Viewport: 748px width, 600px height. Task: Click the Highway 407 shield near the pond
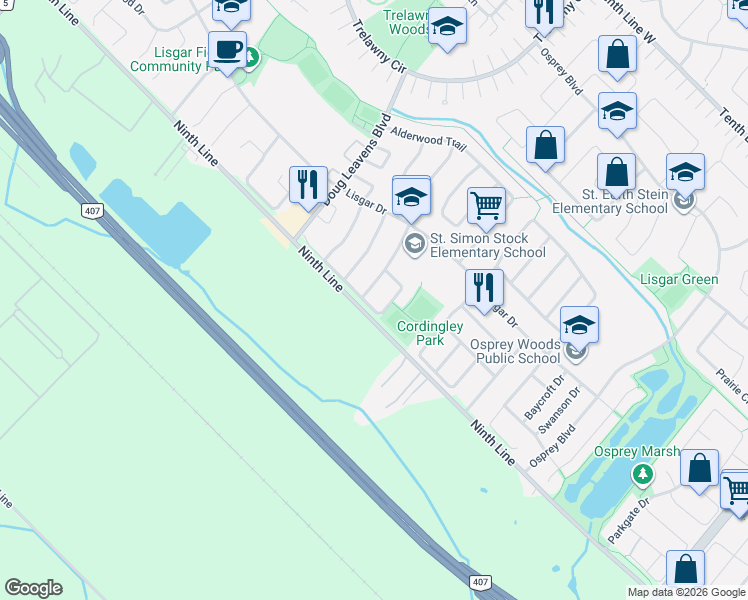point(92,211)
